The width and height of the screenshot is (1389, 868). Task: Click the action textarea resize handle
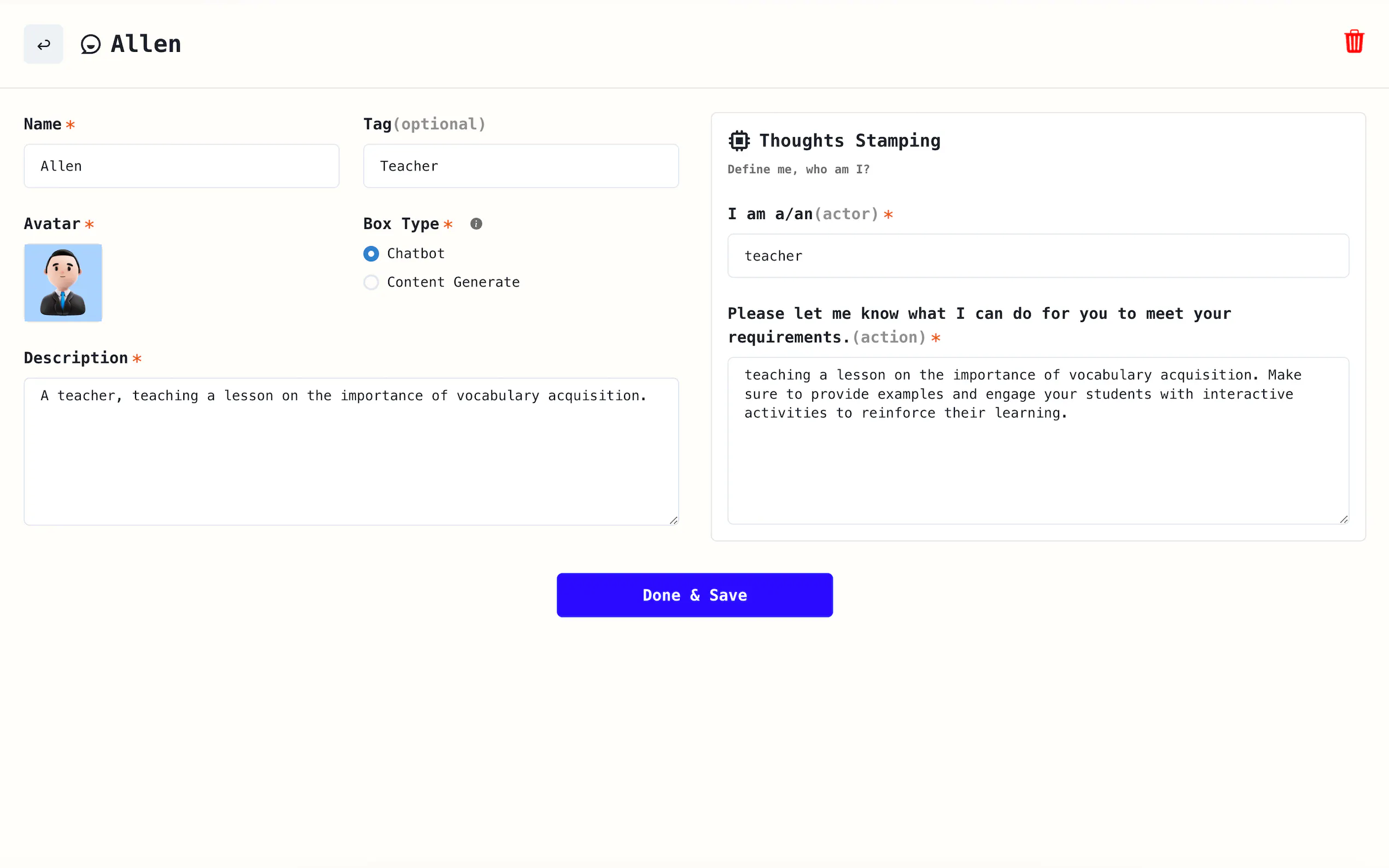pos(1344,519)
